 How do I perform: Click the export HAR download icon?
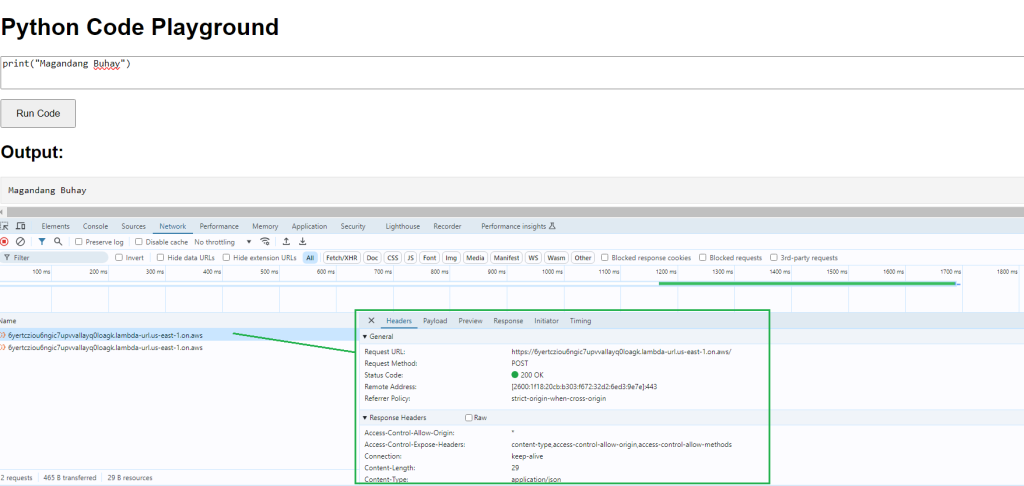pyautogui.click(x=302, y=242)
